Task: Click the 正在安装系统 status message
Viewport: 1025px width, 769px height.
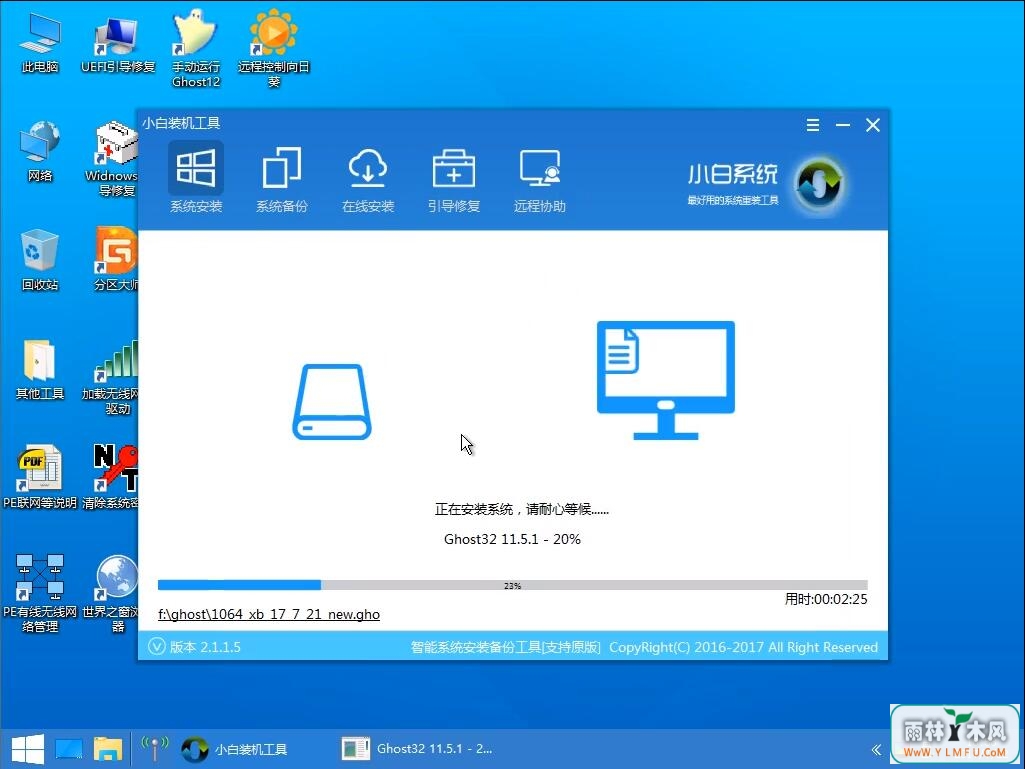Action: pyautogui.click(x=522, y=509)
